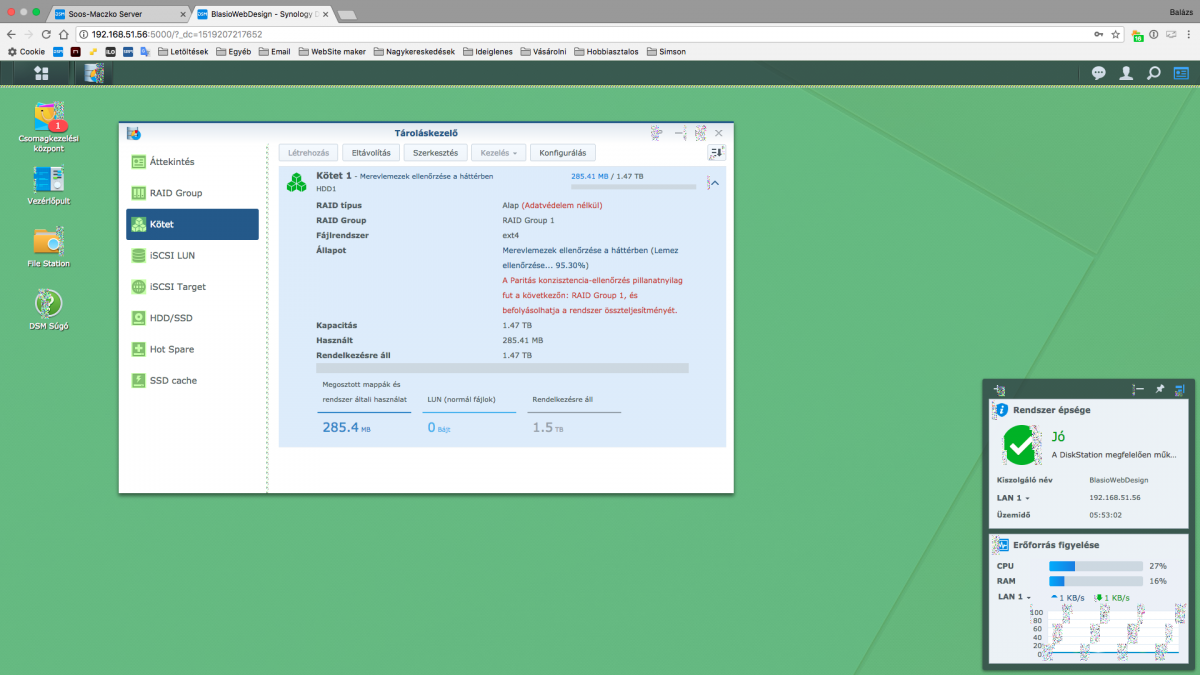
Task: Click the Tároláskezelő window title icon
Action: coord(134,132)
